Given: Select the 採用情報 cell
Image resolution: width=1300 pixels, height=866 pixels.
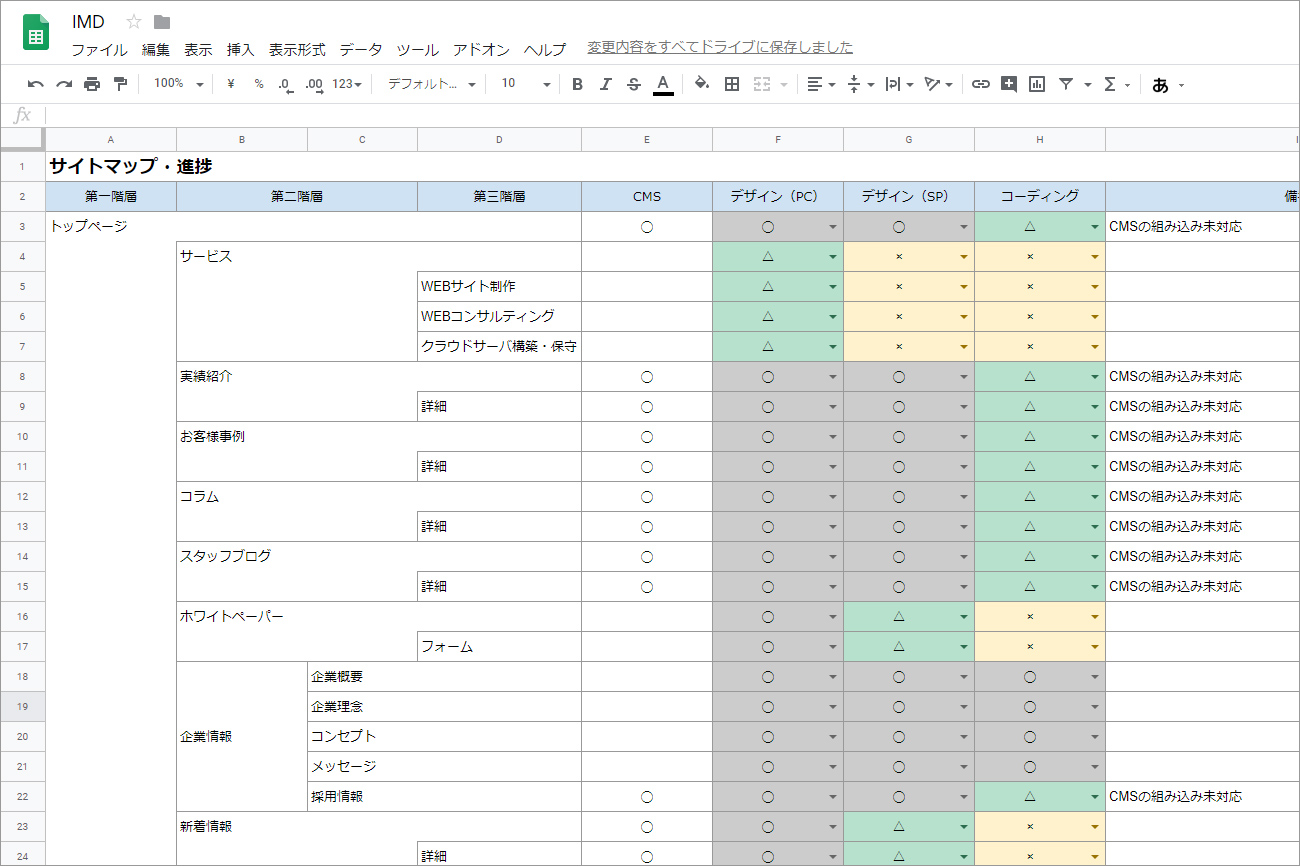Looking at the screenshot, I should point(445,797).
